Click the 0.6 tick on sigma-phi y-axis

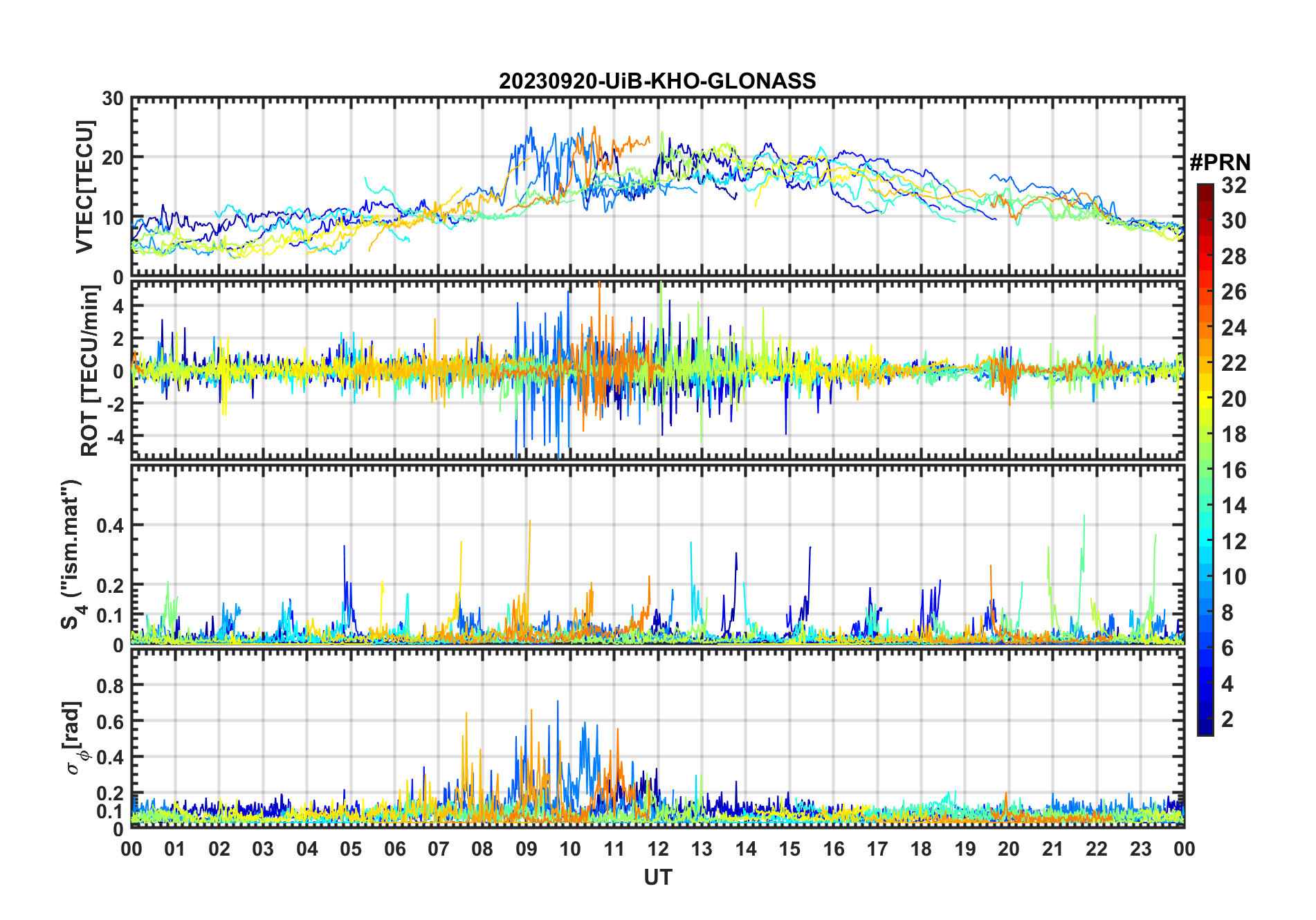[109, 721]
